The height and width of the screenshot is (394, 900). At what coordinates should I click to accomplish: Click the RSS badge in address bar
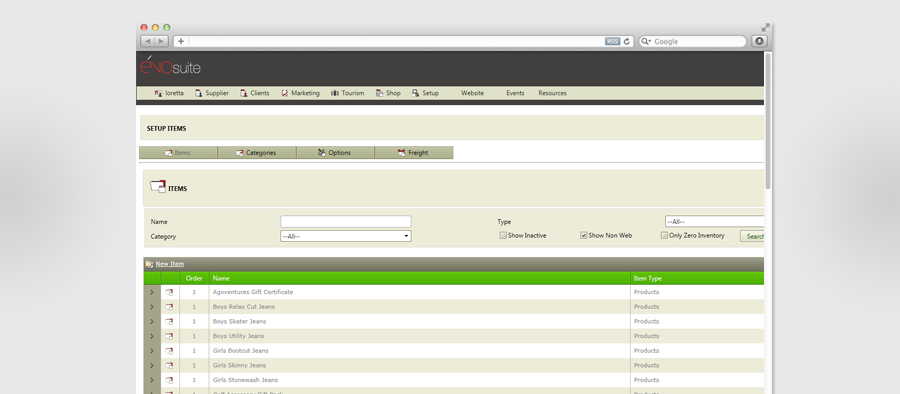tap(612, 41)
